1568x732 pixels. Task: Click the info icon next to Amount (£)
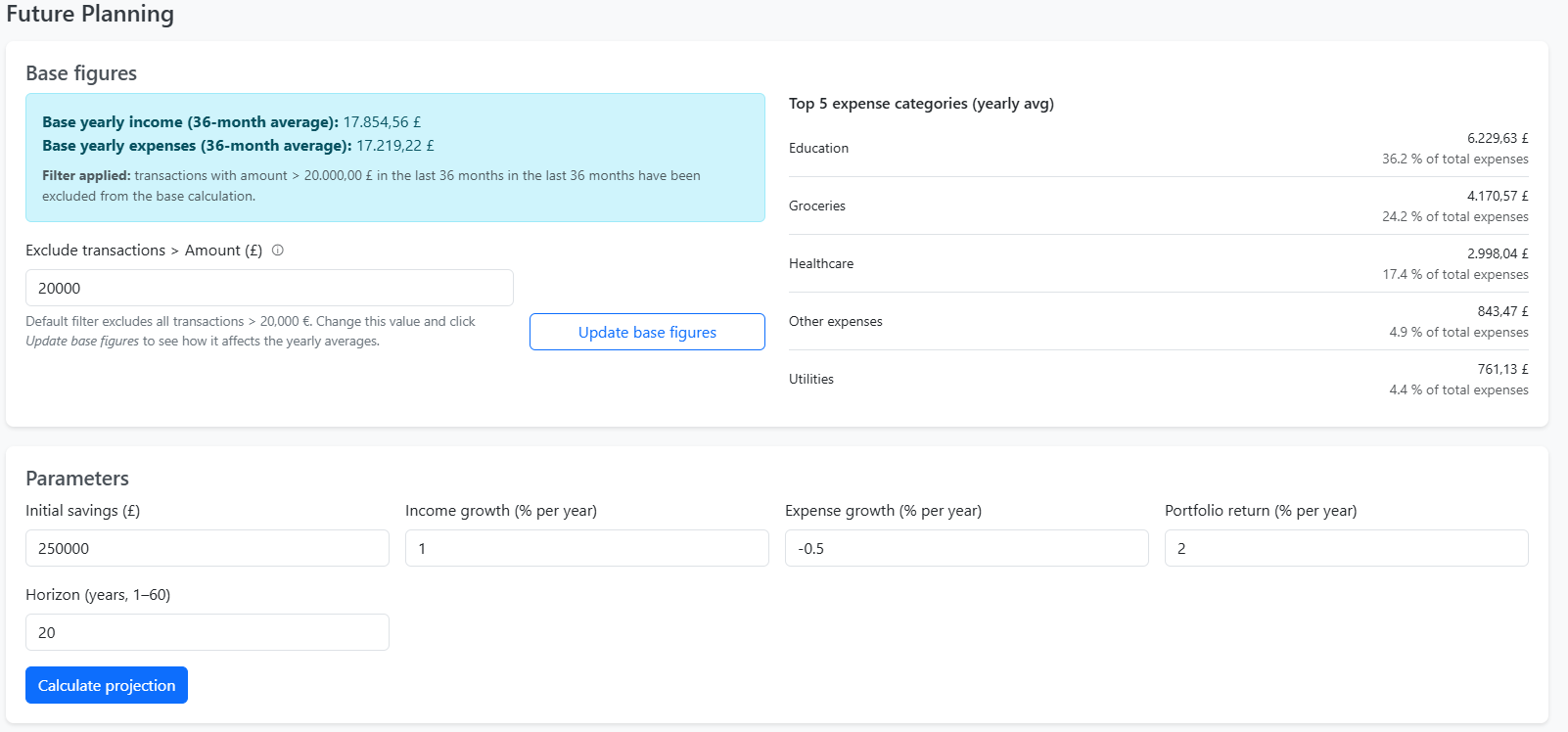[278, 251]
